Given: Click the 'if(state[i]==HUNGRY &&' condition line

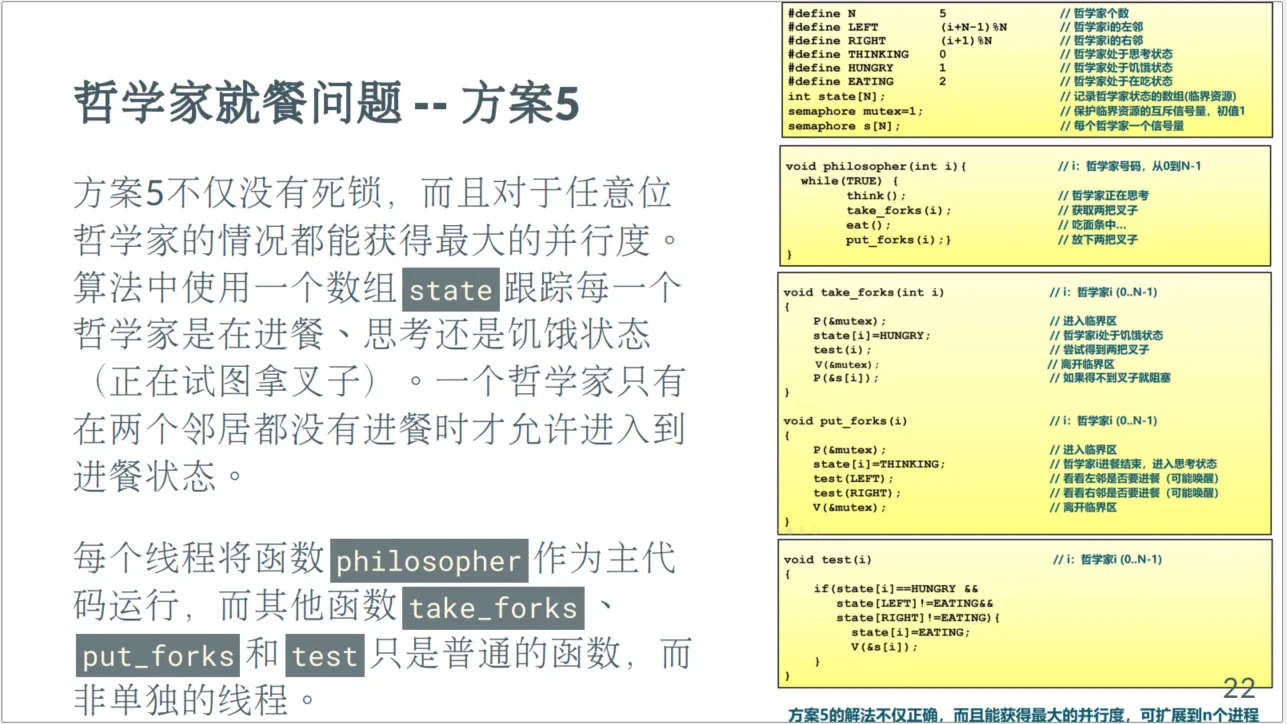Looking at the screenshot, I should (x=896, y=589).
